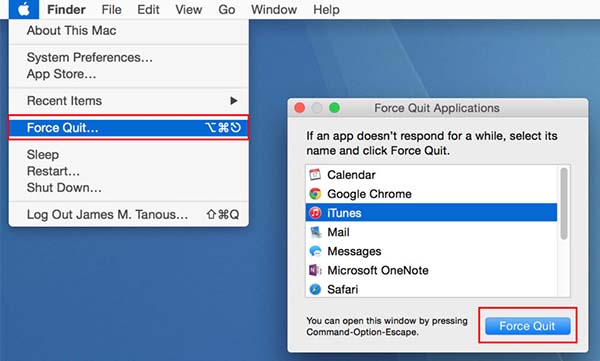Image resolution: width=600 pixels, height=361 pixels.
Task: Click the Force Quit Applications title bar
Action: pyautogui.click(x=438, y=108)
